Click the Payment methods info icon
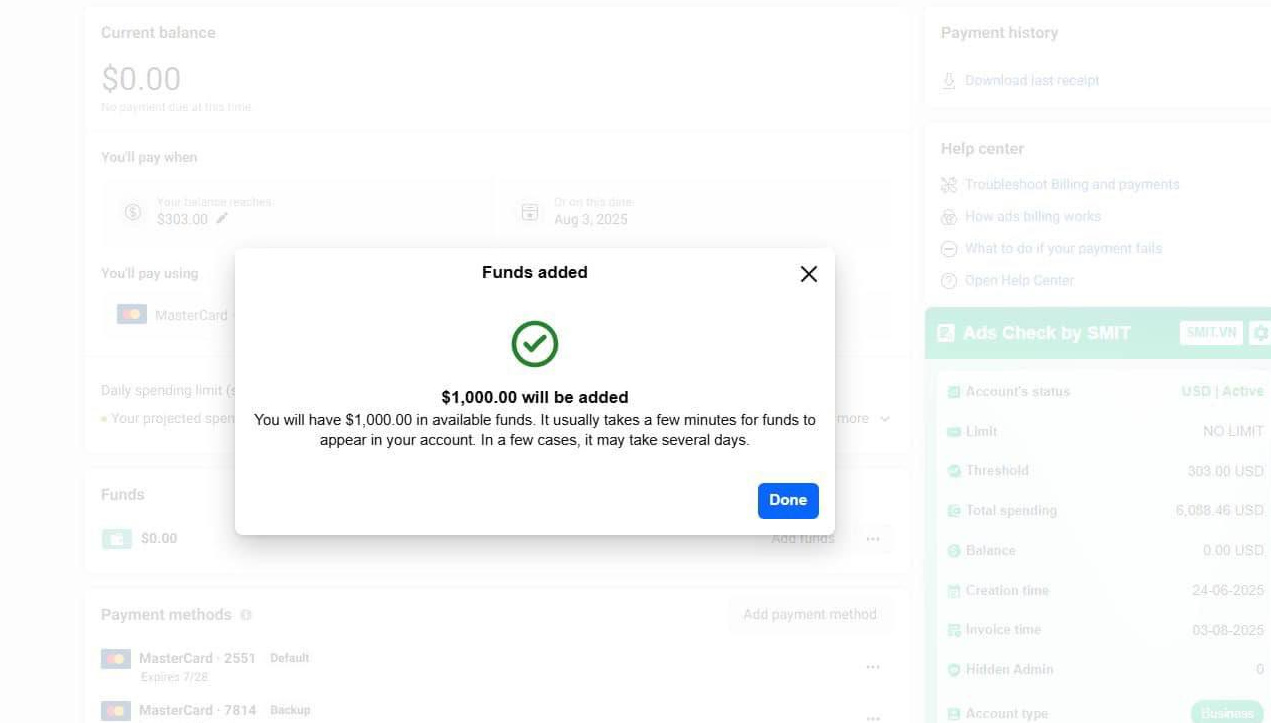The height and width of the screenshot is (723, 1271). [246, 615]
